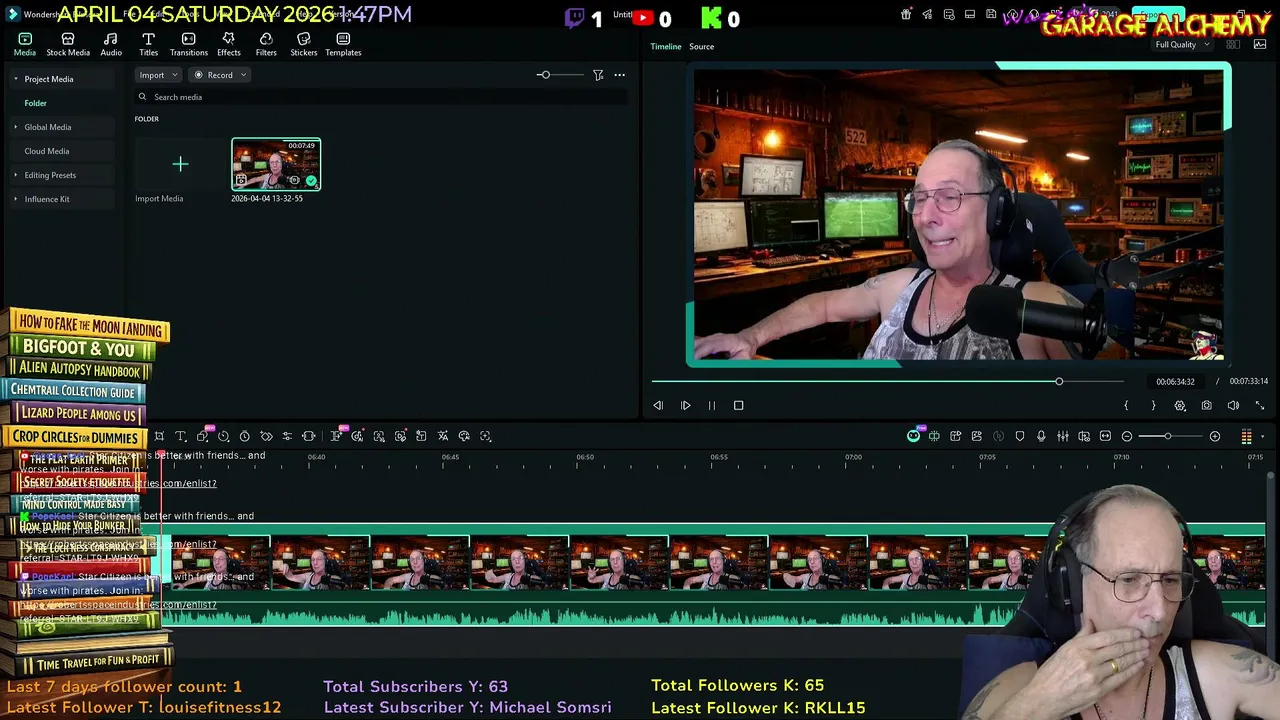1280x720 pixels.
Task: Open the Import dropdown
Action: tap(158, 75)
